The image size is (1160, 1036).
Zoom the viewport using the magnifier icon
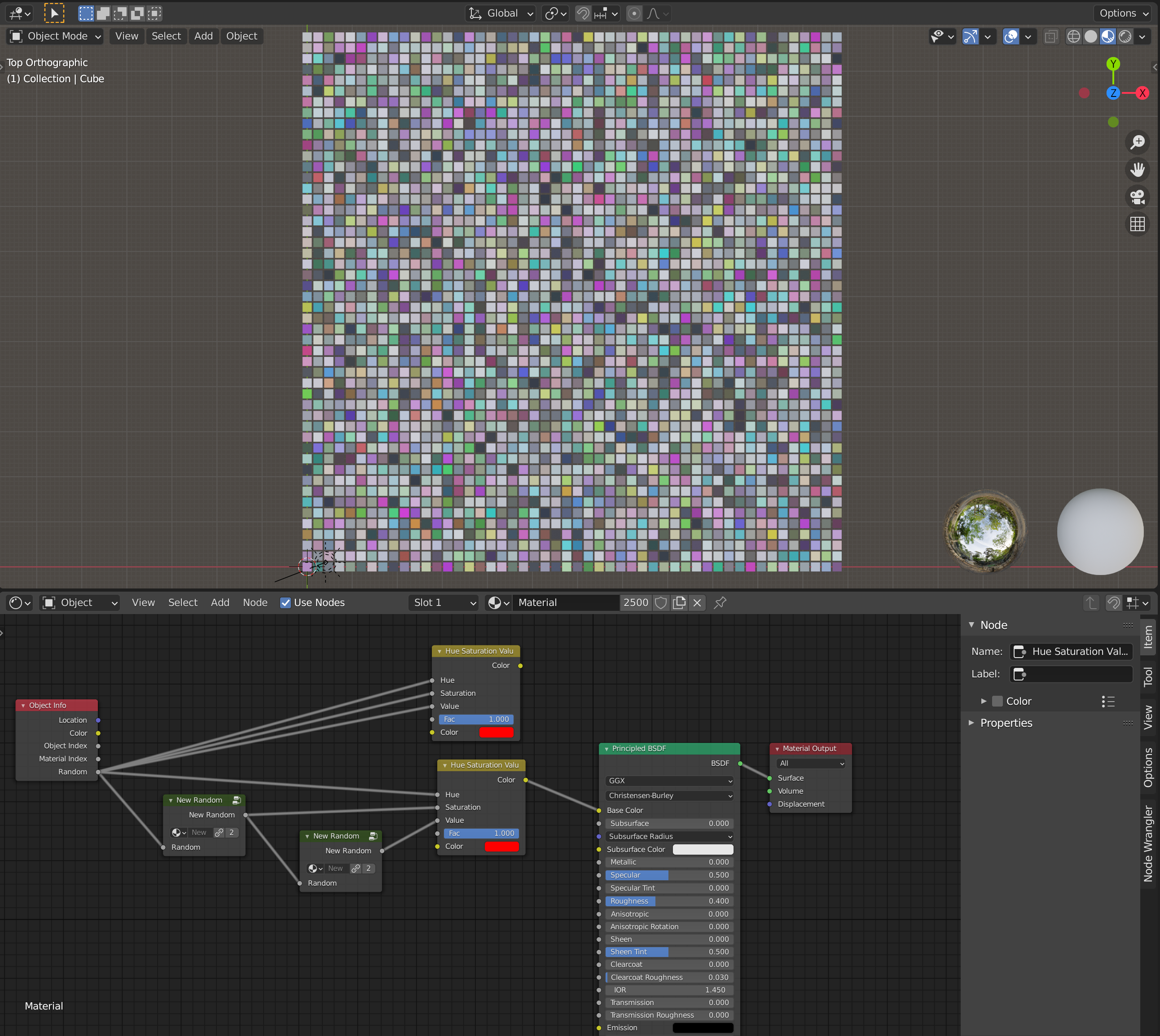coord(1137,142)
